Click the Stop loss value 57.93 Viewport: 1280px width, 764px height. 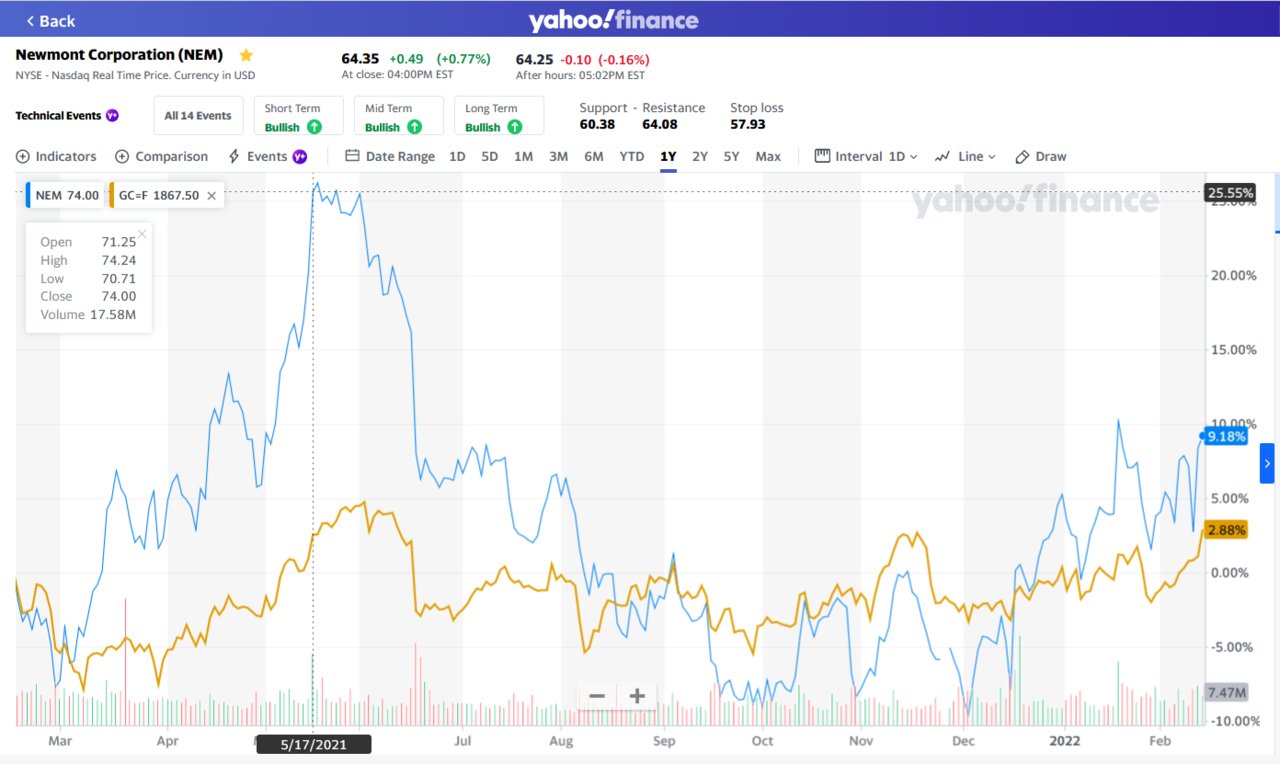(x=748, y=125)
